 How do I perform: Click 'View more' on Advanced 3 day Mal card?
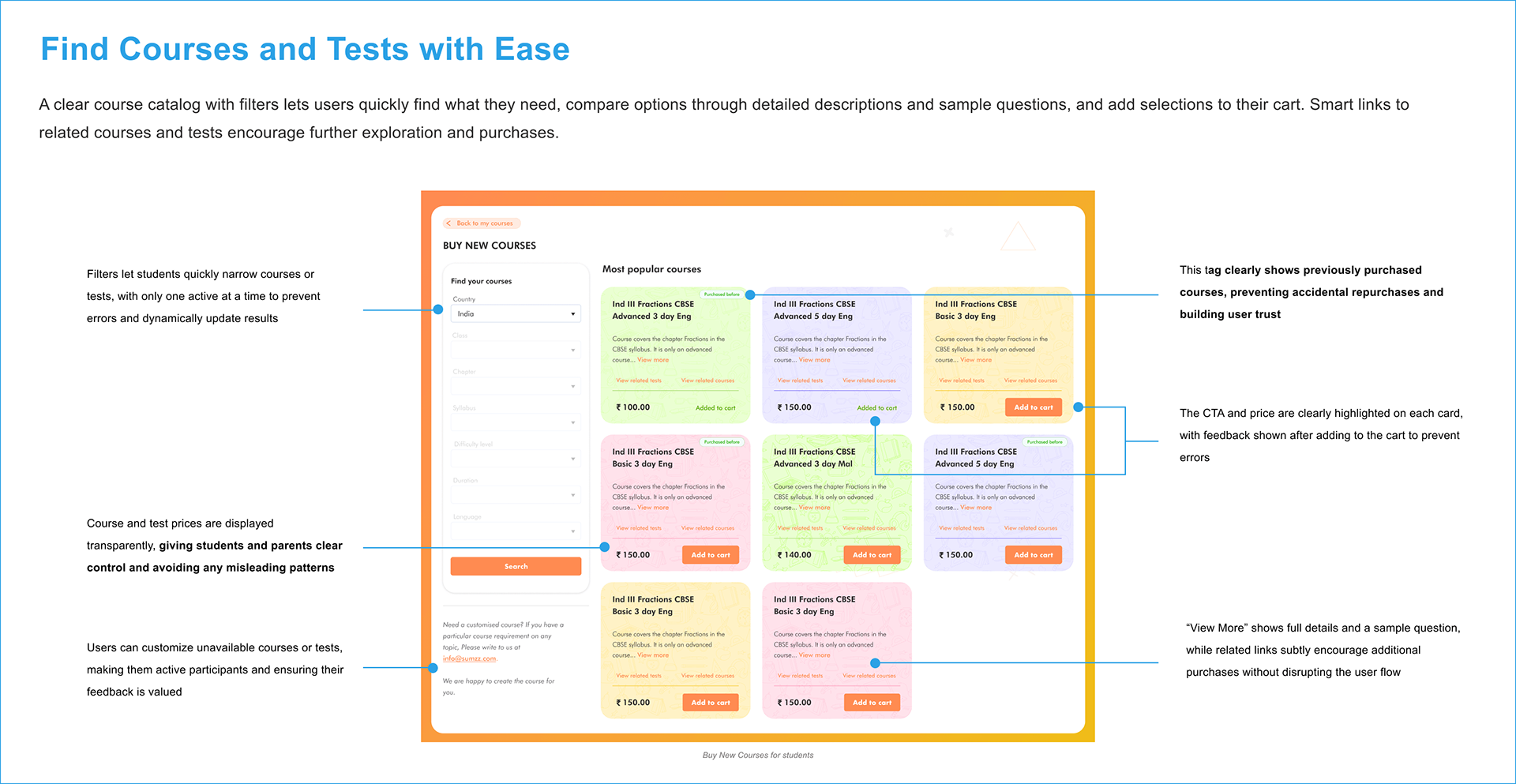814,508
